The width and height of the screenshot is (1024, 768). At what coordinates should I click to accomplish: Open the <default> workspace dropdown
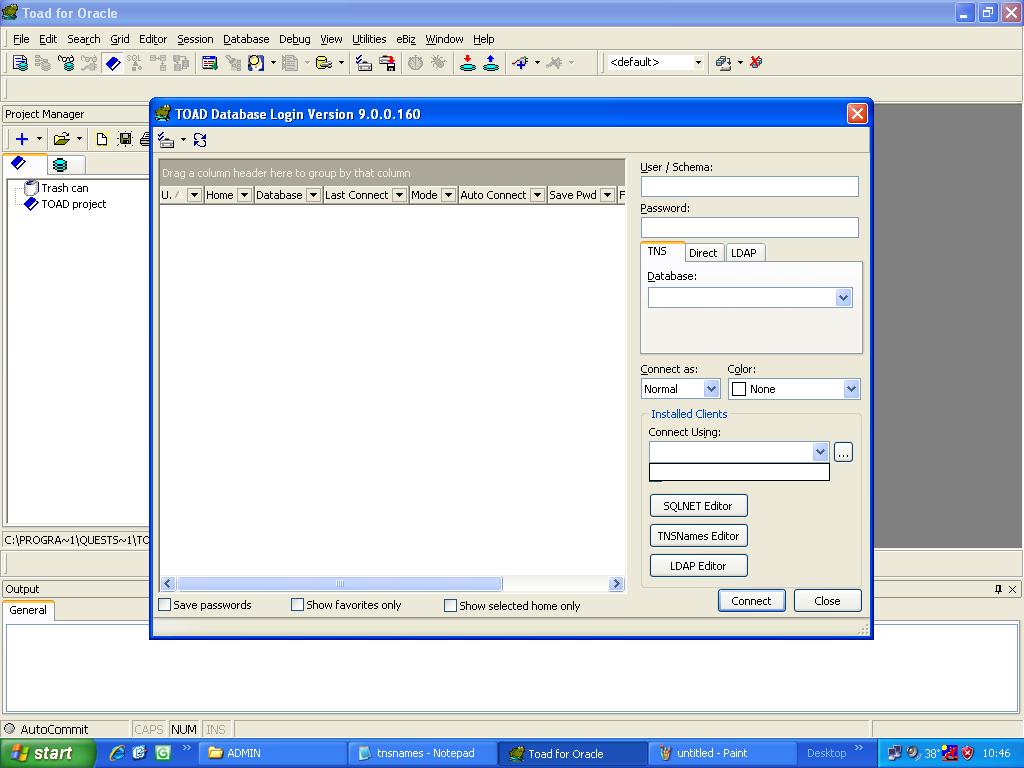pyautogui.click(x=698, y=63)
